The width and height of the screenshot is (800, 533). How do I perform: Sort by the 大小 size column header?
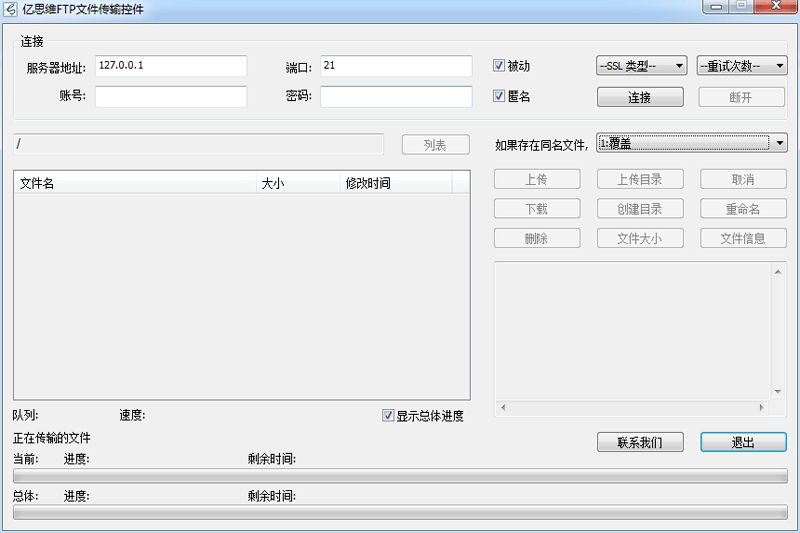pyautogui.click(x=298, y=183)
